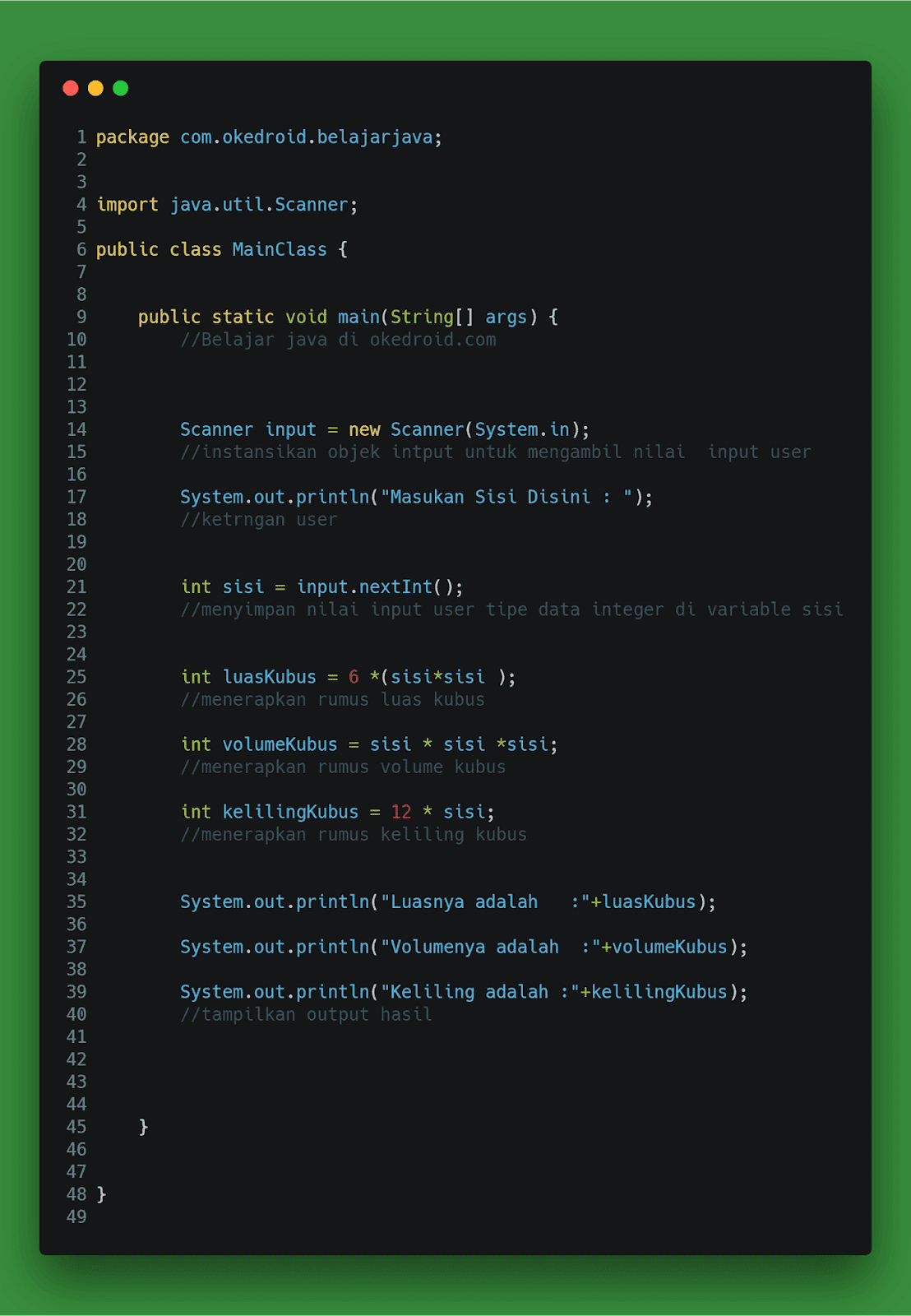This screenshot has width=911, height=1316.
Task: Click line number 14 in gutter
Action: click(x=76, y=429)
